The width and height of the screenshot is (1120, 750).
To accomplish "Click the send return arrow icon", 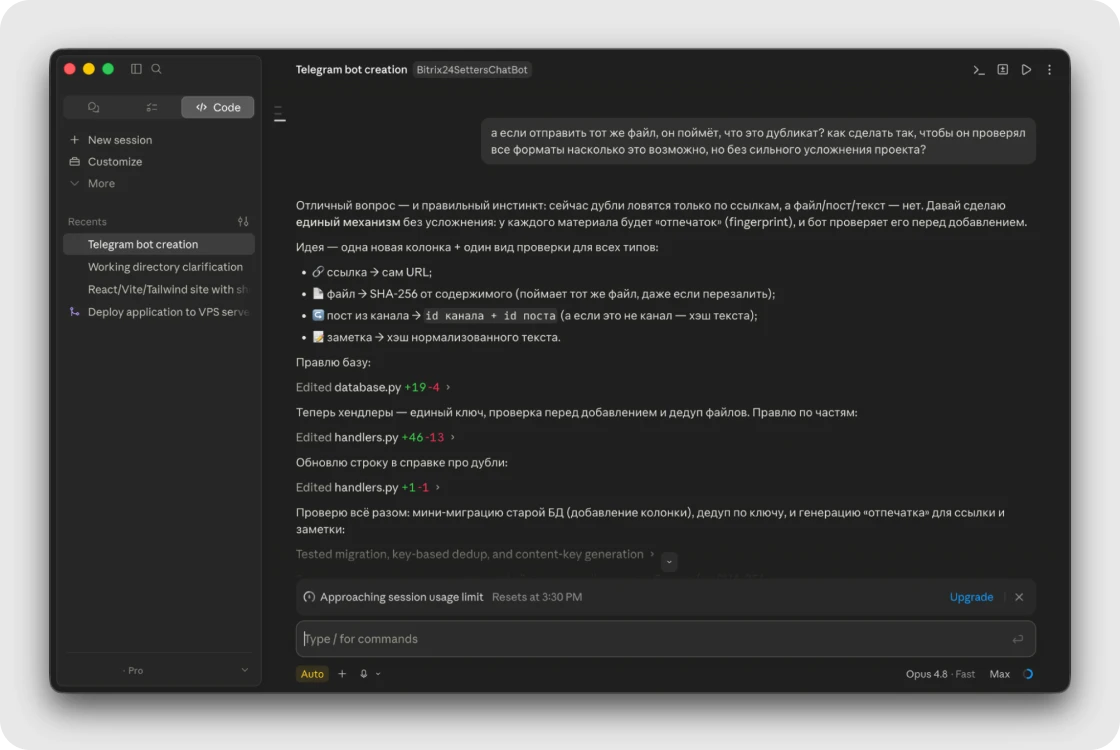I will [x=1018, y=639].
